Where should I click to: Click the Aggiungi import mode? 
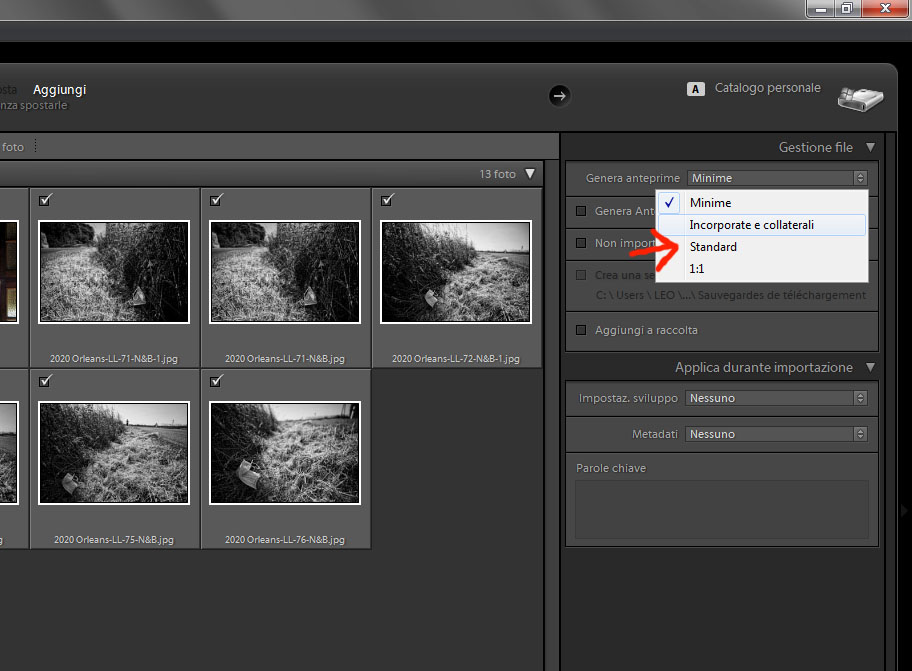coord(59,90)
